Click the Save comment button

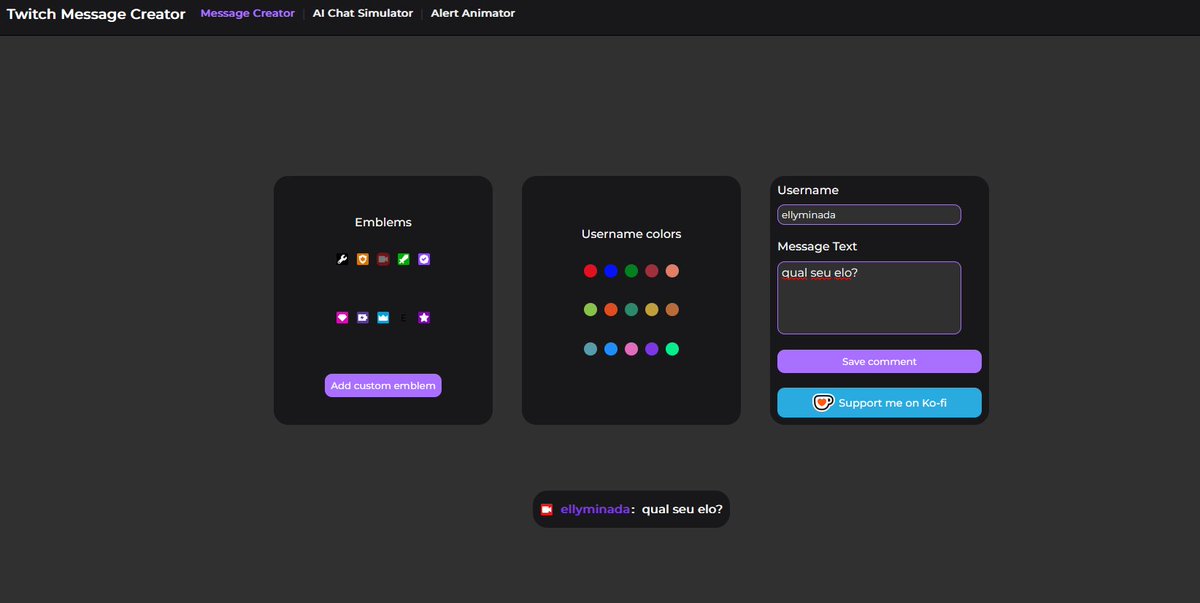click(879, 361)
